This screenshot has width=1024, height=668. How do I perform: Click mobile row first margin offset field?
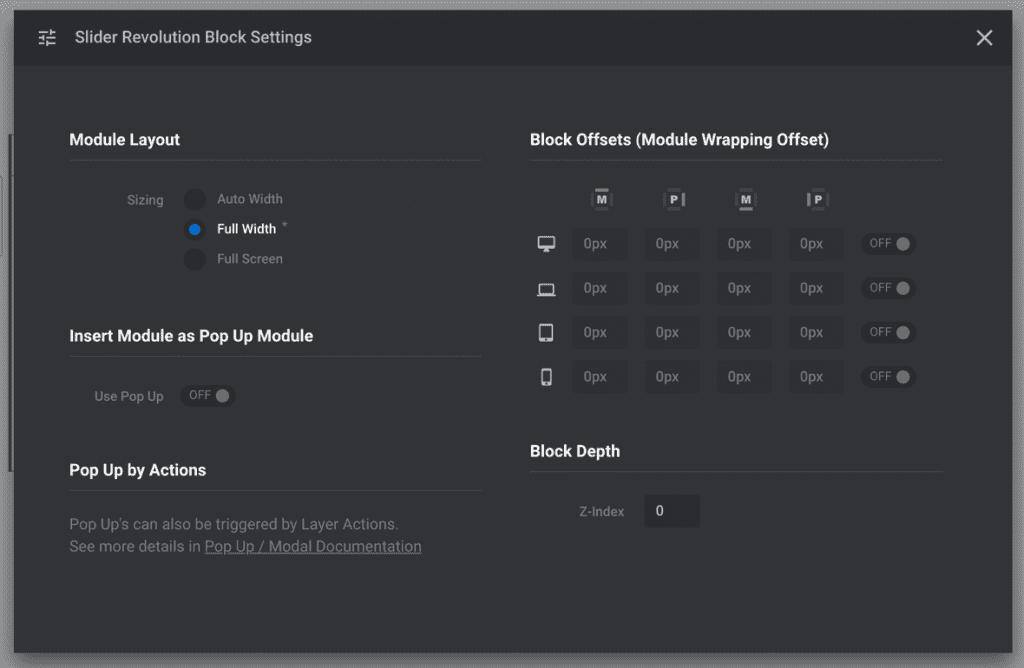pos(600,377)
